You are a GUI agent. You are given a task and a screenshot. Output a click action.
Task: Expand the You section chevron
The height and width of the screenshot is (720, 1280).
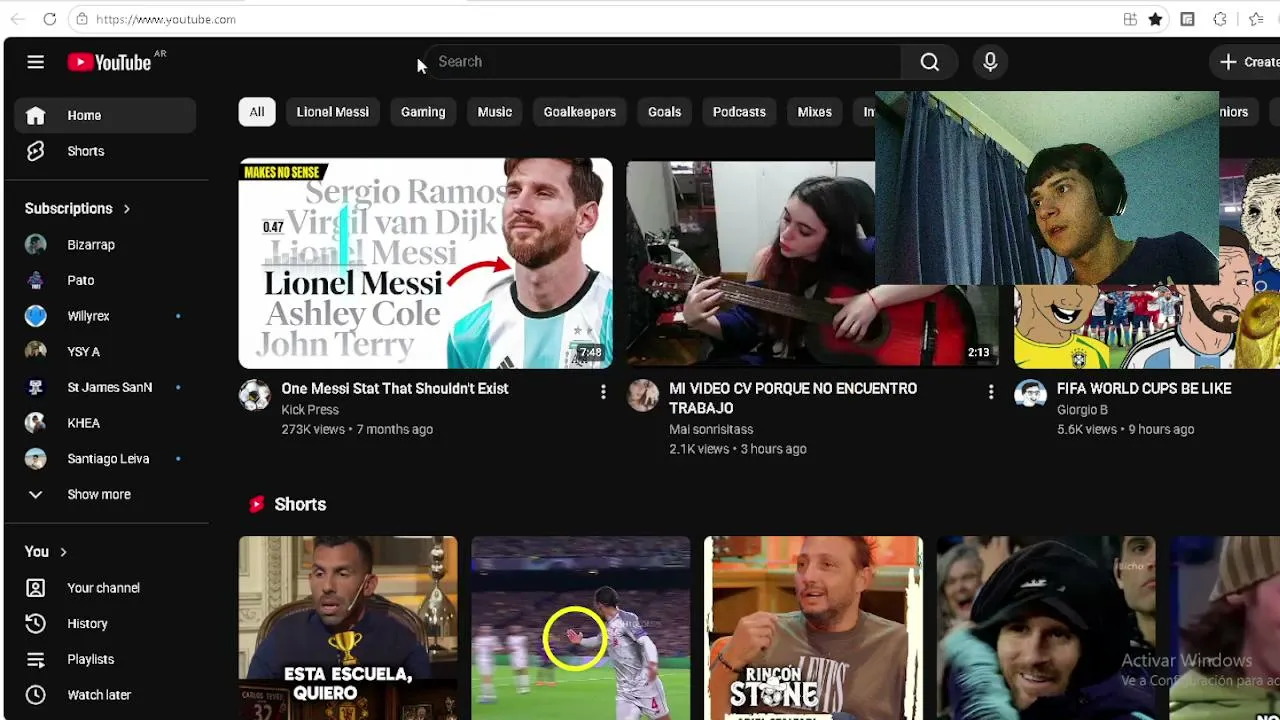click(63, 552)
